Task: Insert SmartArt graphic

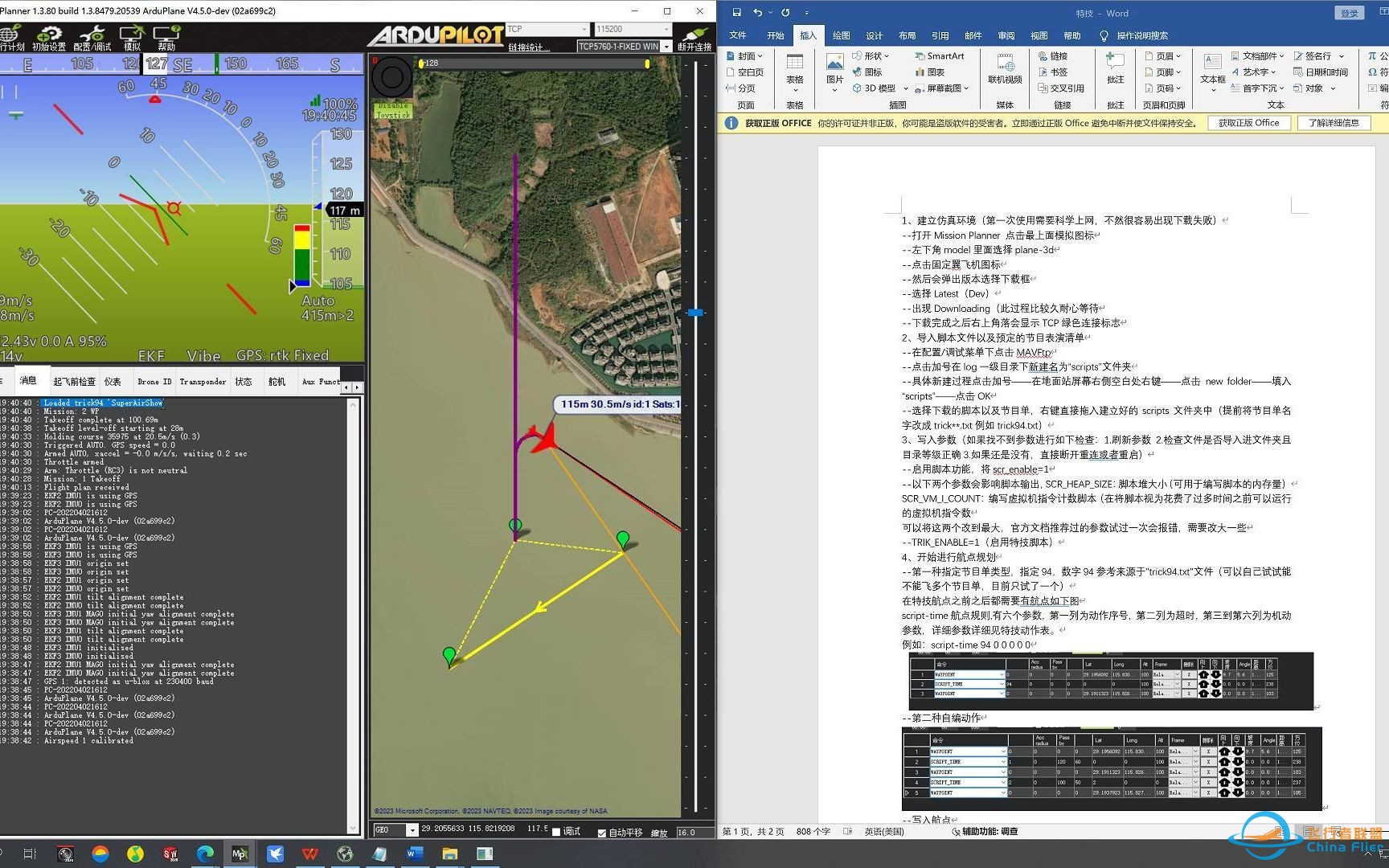Action: coord(939,56)
